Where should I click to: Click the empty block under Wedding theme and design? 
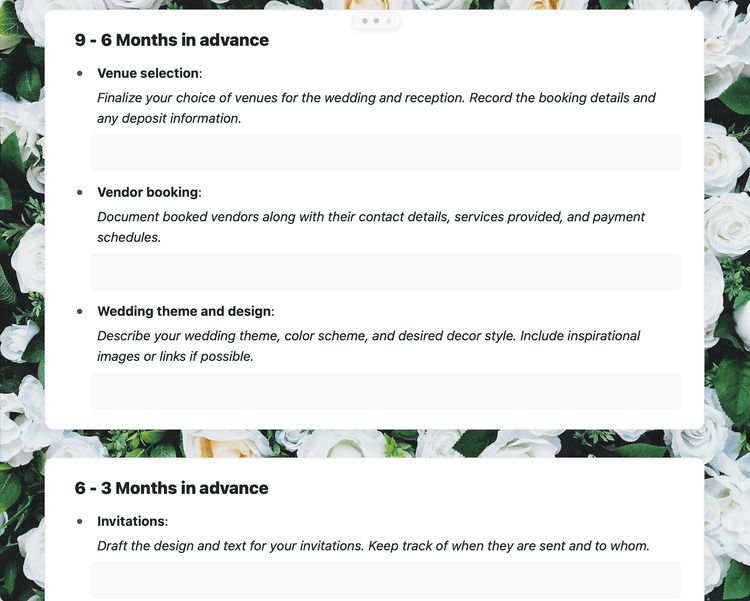point(386,391)
